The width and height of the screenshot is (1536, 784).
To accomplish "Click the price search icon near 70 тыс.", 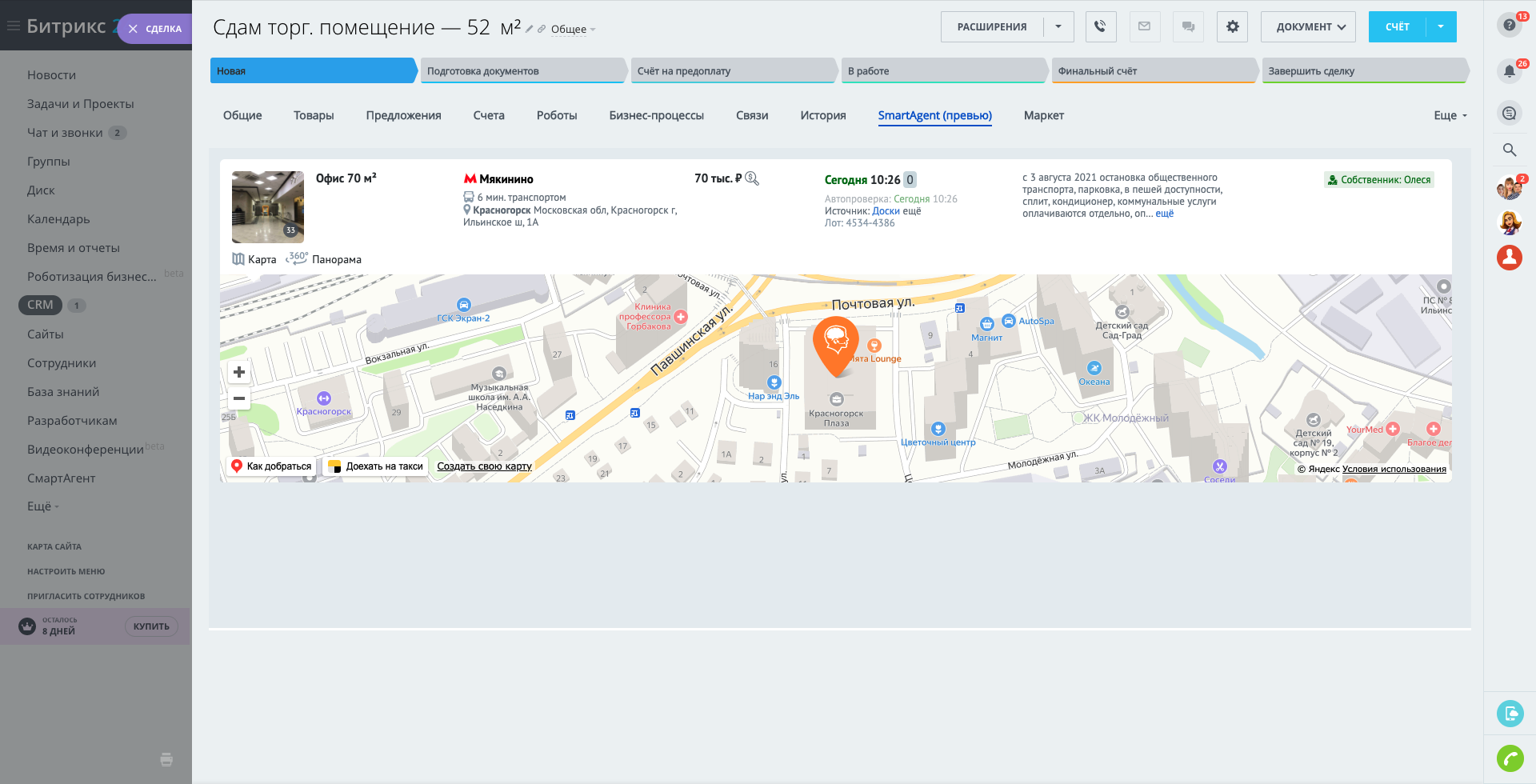I will coord(752,178).
